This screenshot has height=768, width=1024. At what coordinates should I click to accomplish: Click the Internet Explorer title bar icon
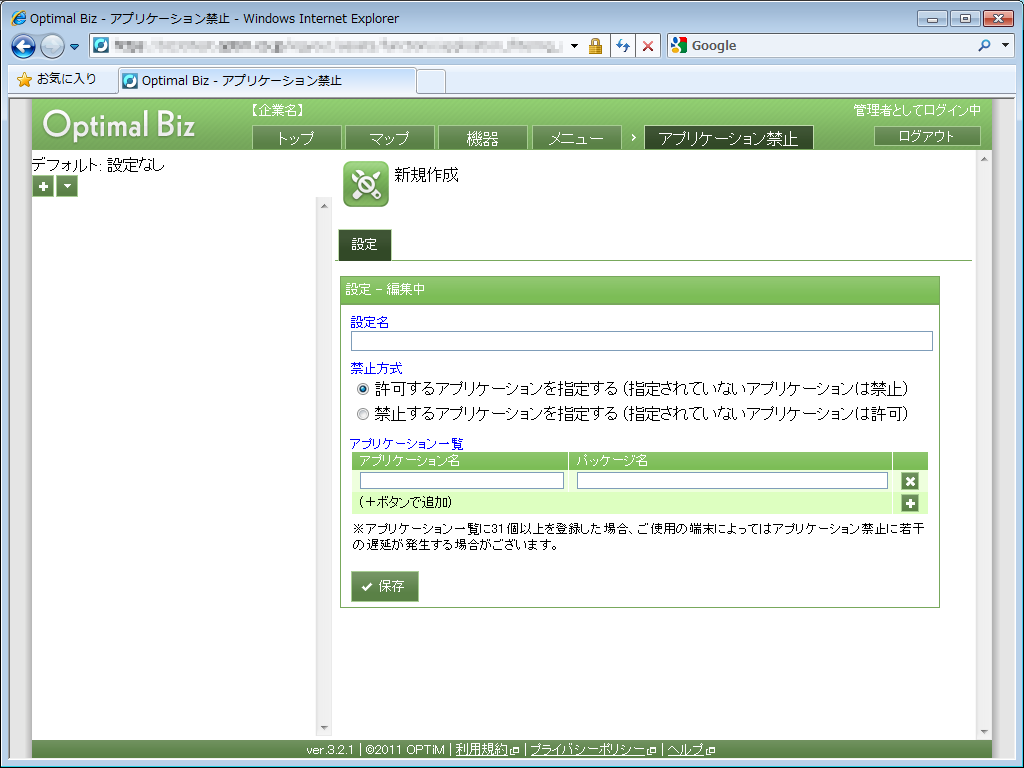click(x=18, y=18)
